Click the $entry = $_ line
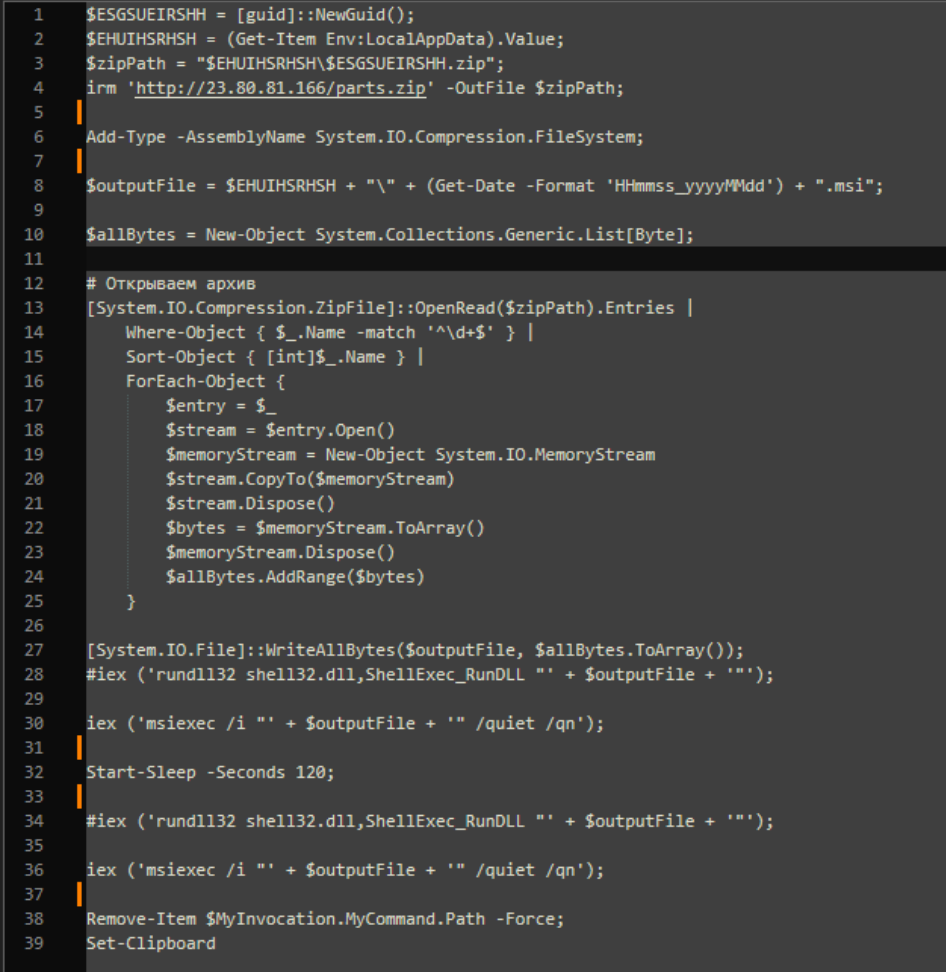 (x=221, y=405)
